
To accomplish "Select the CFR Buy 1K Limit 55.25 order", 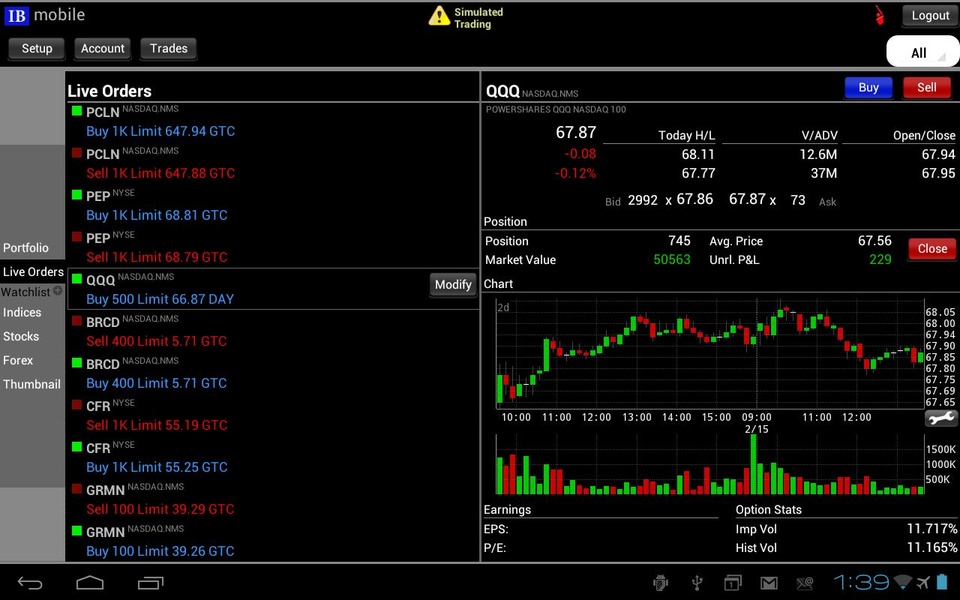I will [273, 457].
